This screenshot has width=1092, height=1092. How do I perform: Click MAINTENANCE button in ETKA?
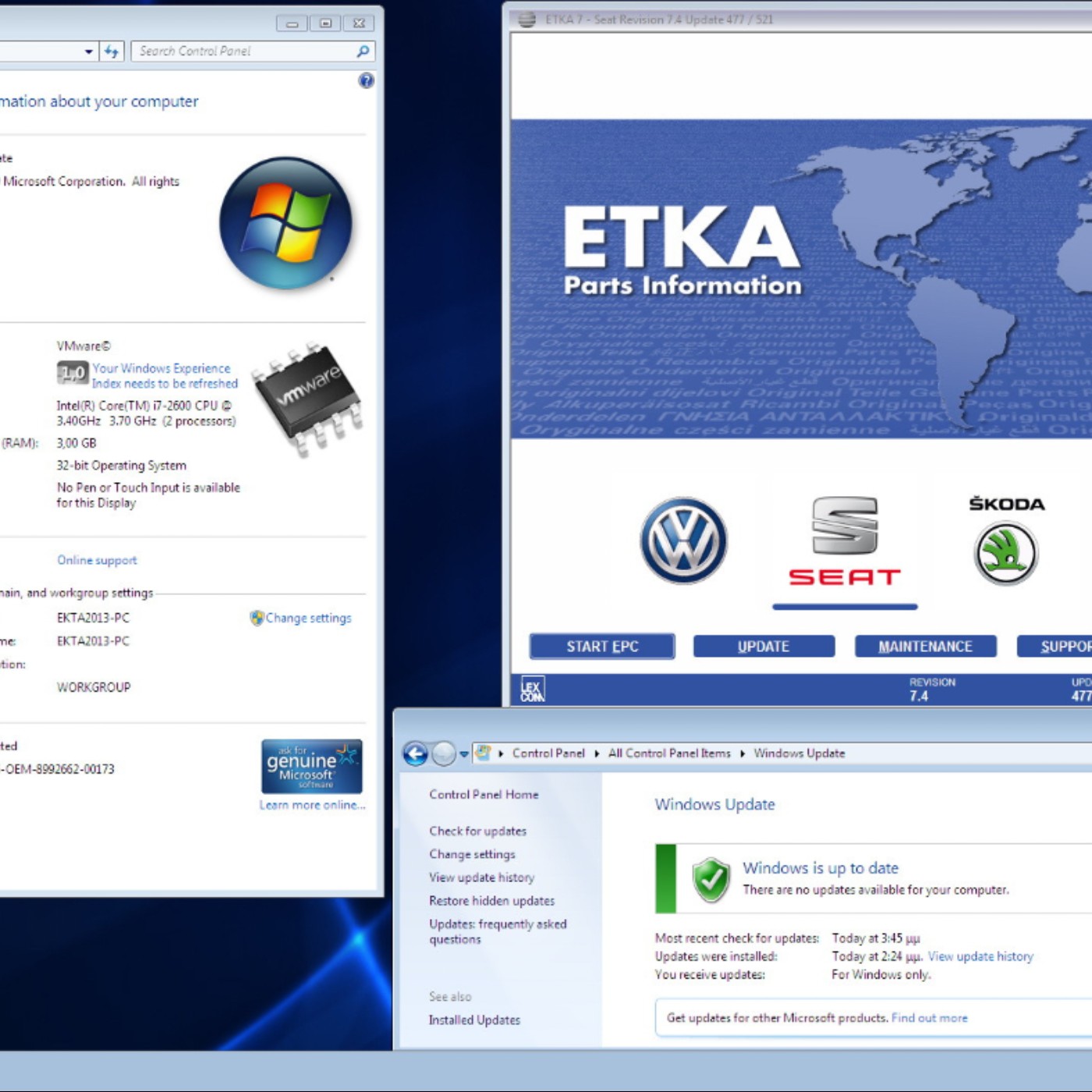[x=925, y=647]
